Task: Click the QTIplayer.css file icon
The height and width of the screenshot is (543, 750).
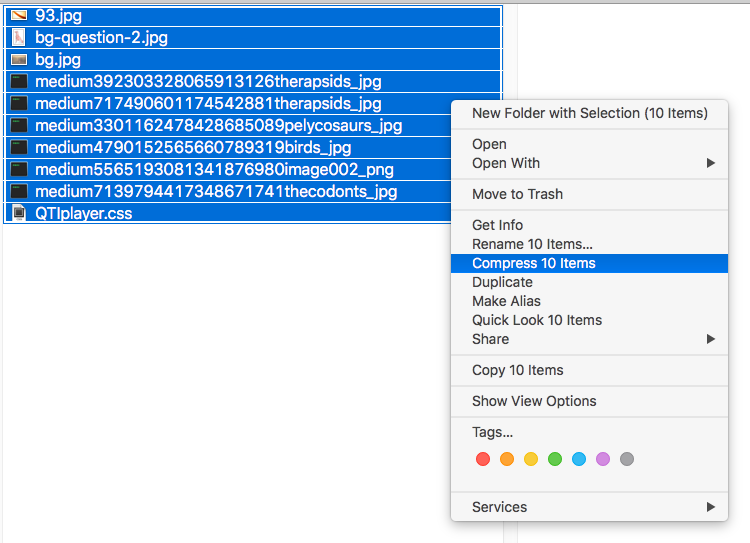Action: click(x=19, y=213)
